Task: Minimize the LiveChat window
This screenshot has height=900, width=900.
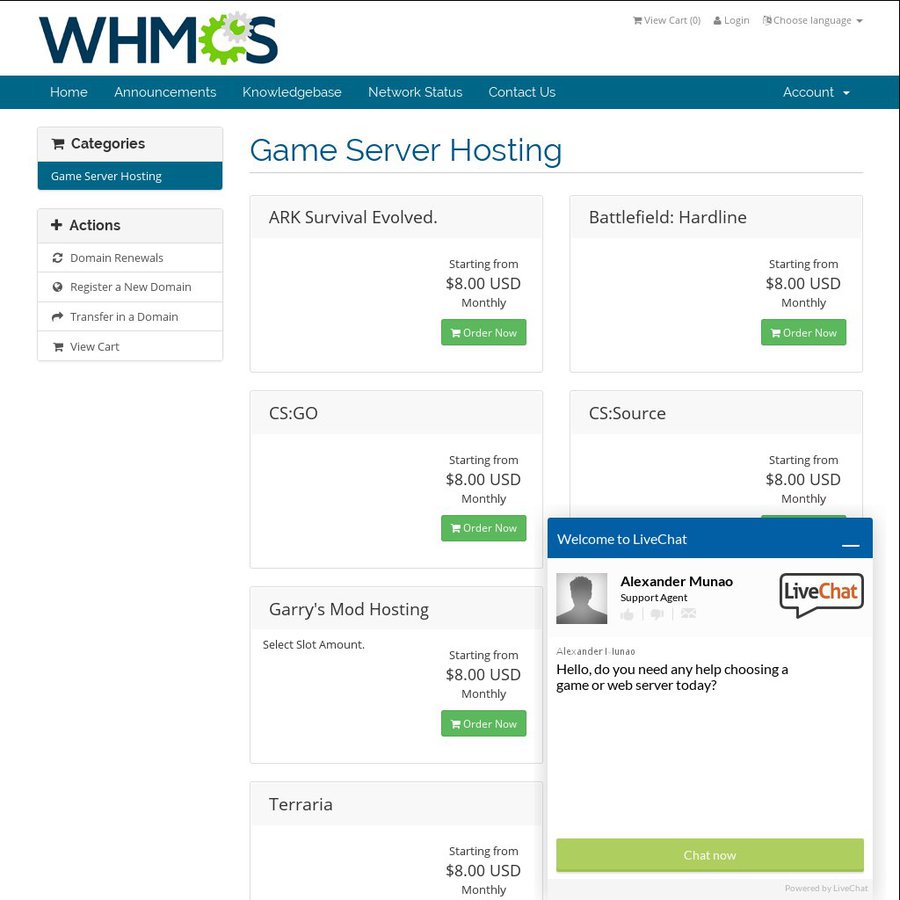Action: 851,545
